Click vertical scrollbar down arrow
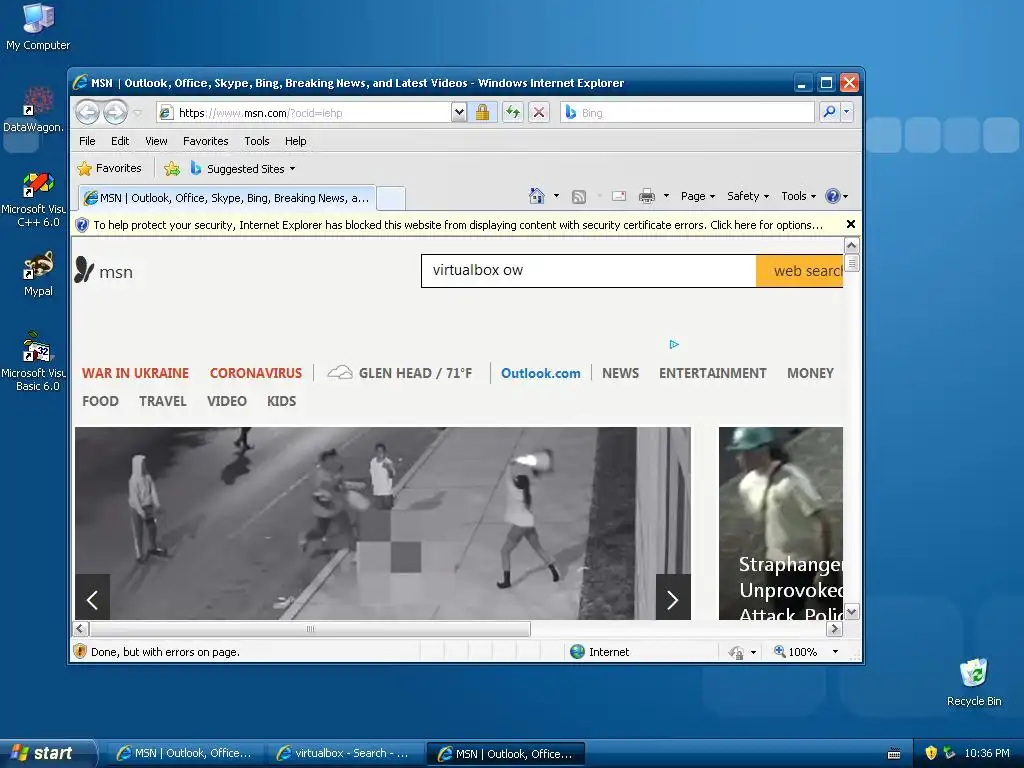This screenshot has height=768, width=1024. pyautogui.click(x=851, y=612)
